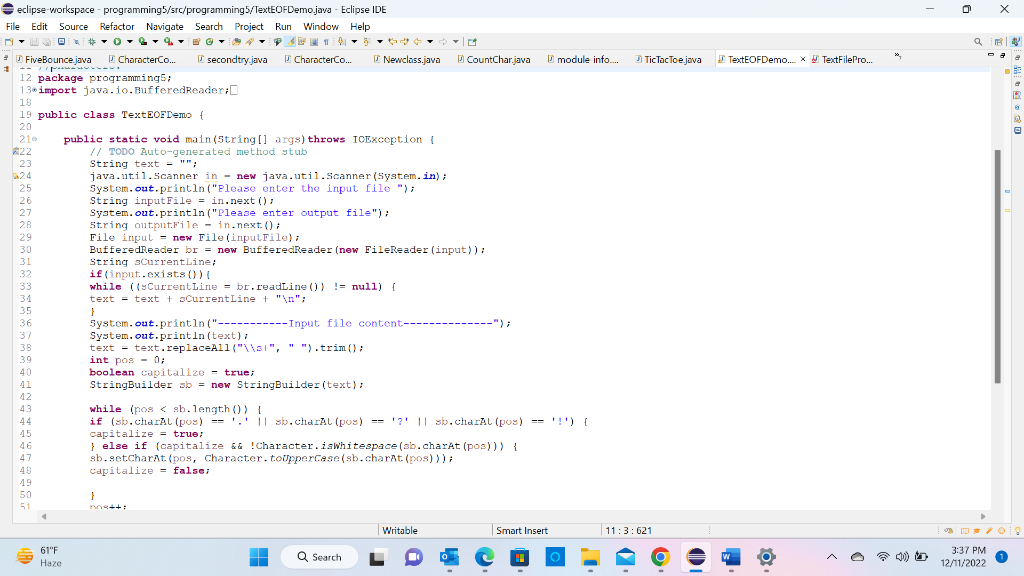Click the magnifier quick access search icon
The width and height of the screenshot is (1024, 576).
coord(978,42)
